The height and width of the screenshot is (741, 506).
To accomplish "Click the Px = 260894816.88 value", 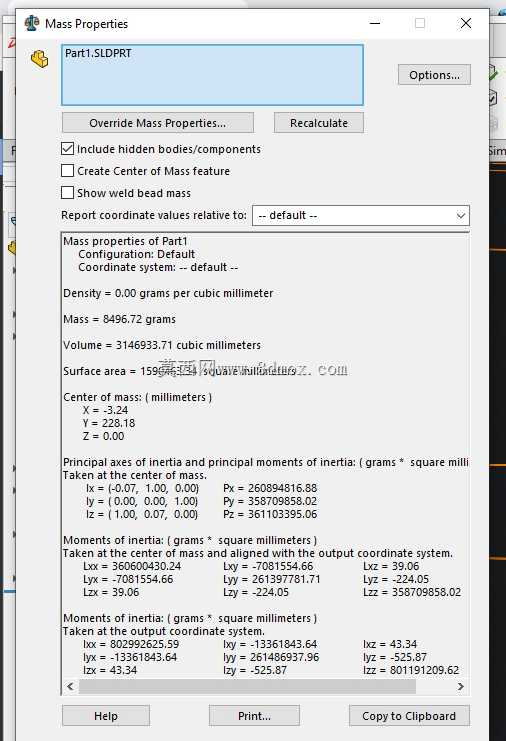I will point(270,488).
